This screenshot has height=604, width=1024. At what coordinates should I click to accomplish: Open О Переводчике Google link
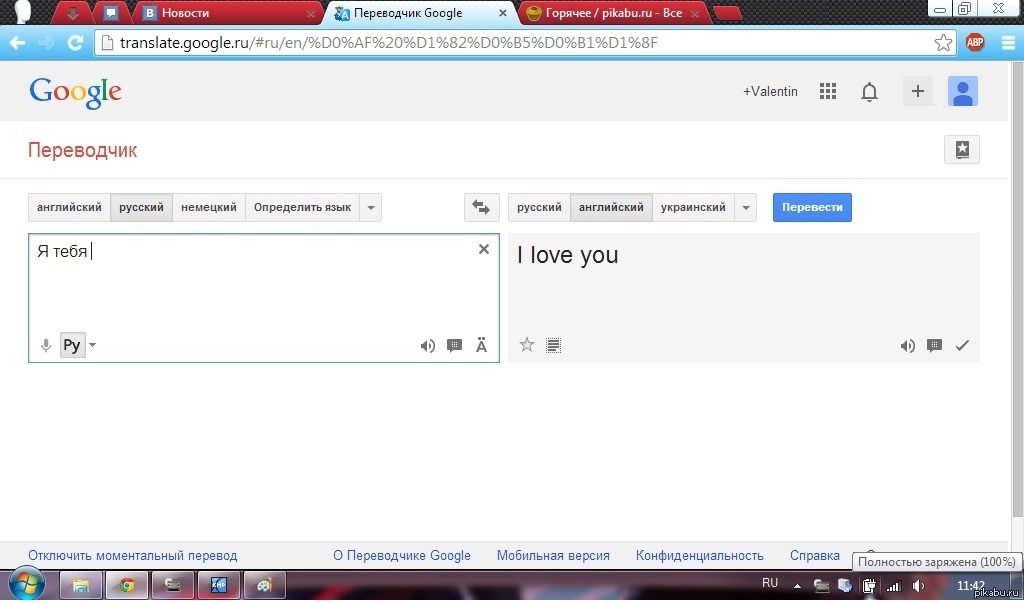[x=402, y=556]
